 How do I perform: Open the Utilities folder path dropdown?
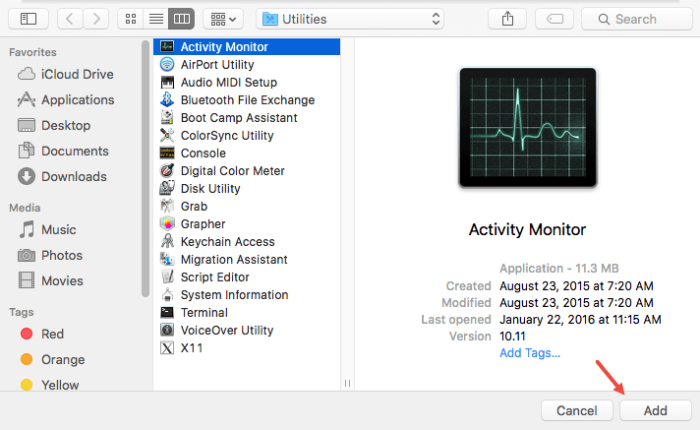click(350, 19)
